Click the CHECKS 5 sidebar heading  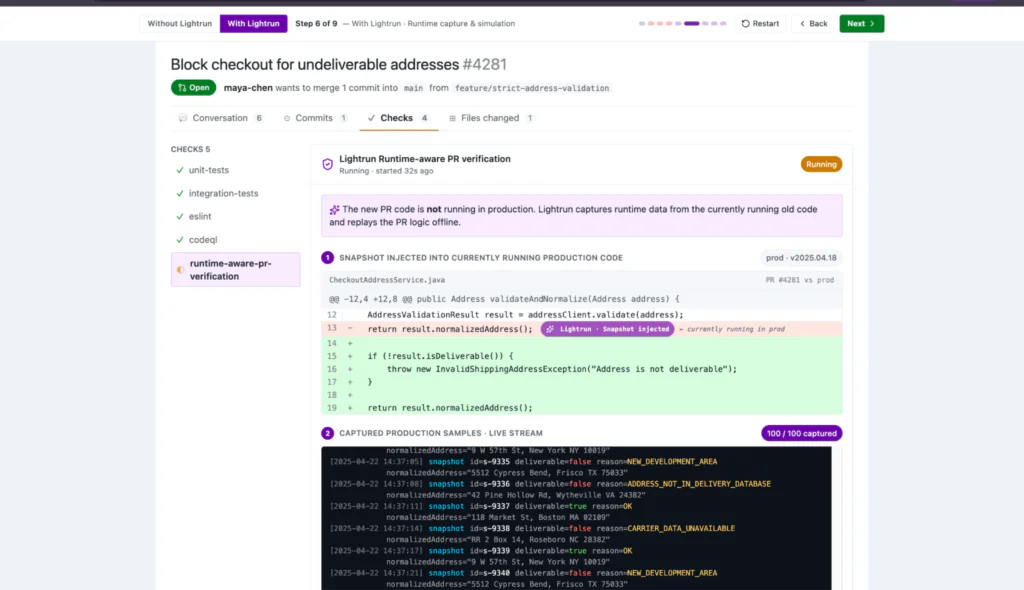[x=191, y=150]
